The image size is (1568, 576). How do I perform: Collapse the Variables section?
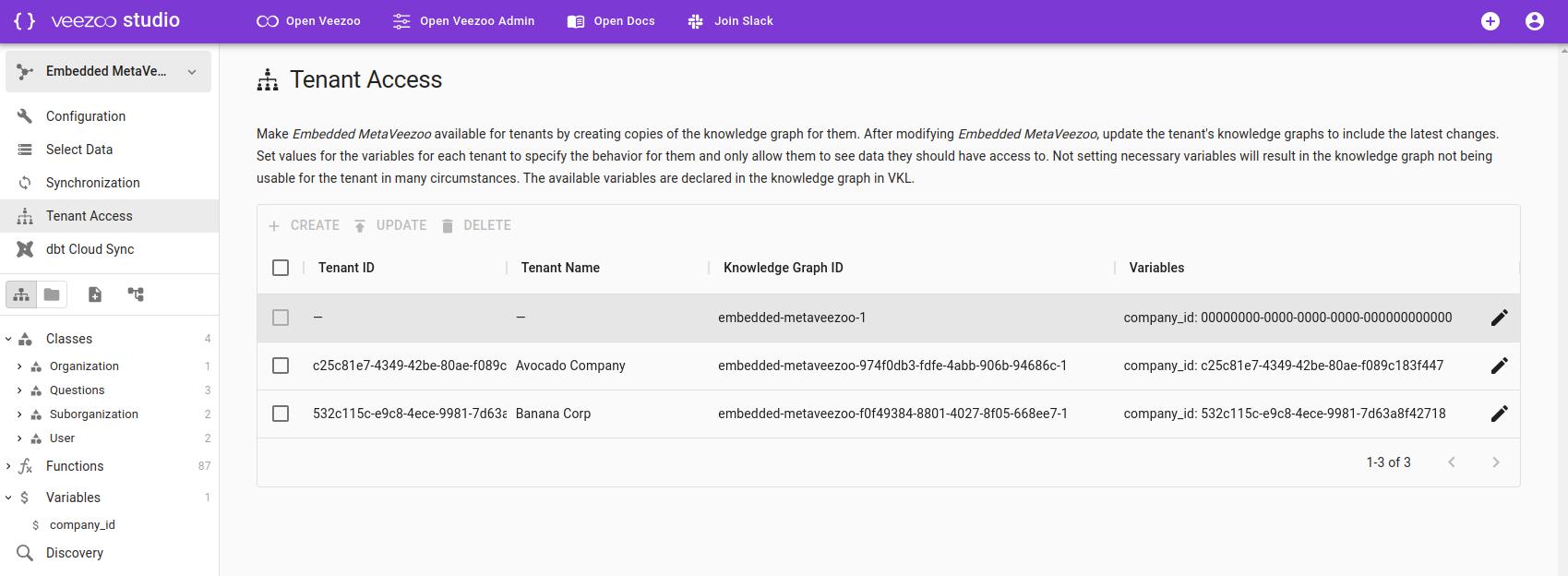click(x=8, y=498)
